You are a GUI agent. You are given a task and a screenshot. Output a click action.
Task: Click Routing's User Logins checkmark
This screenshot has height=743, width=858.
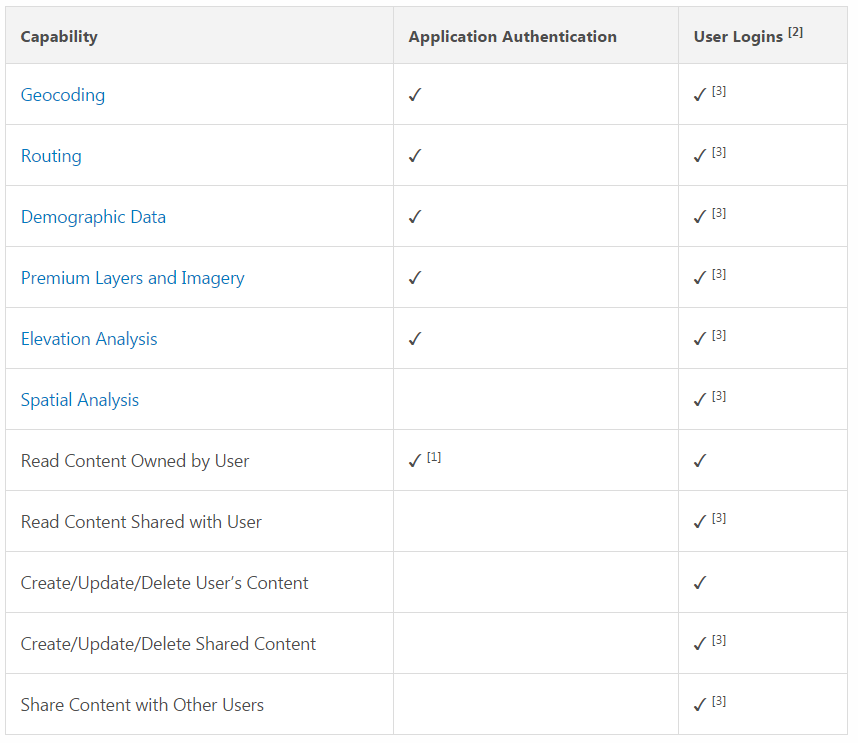pos(700,156)
